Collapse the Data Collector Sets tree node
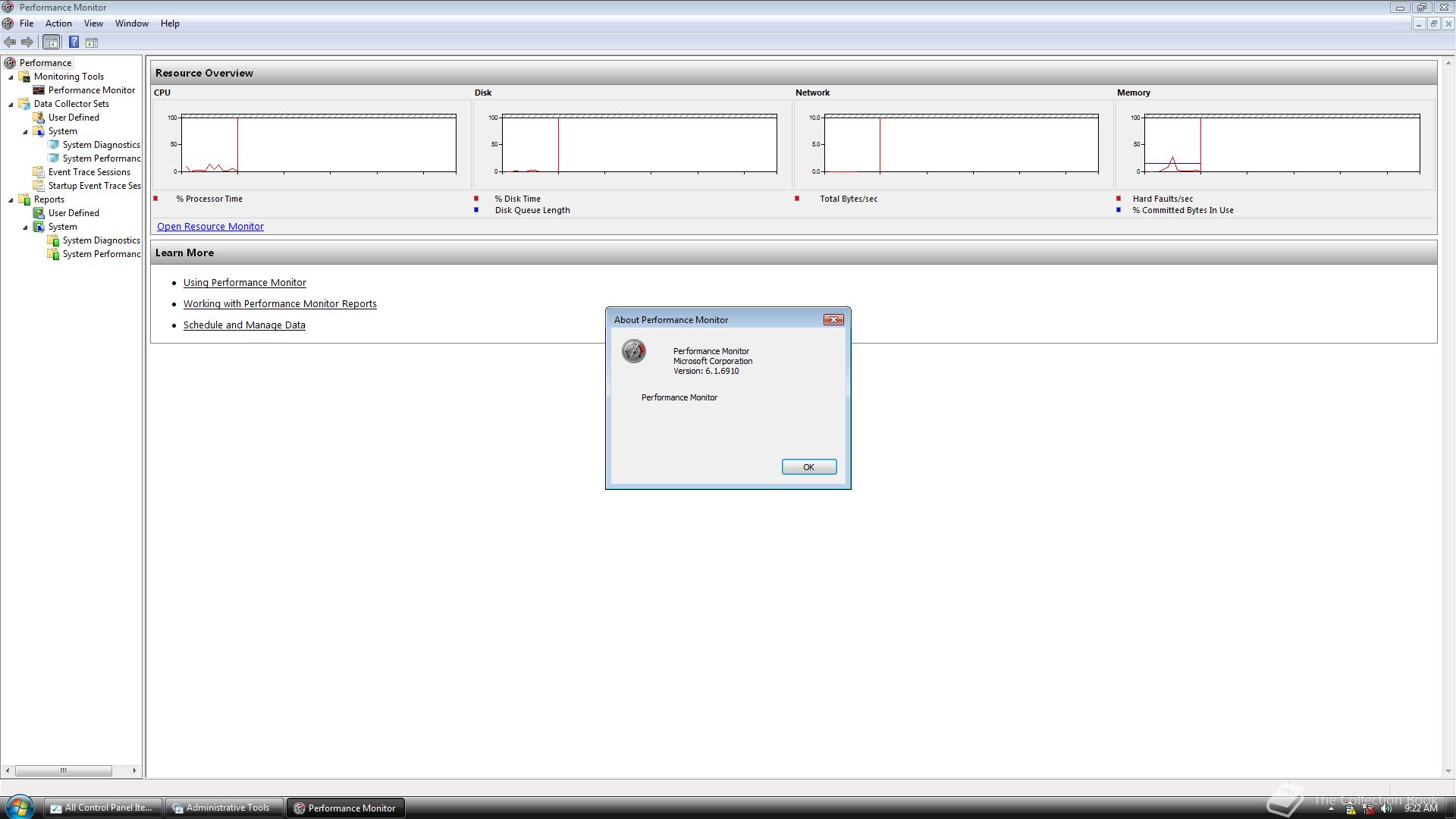The width and height of the screenshot is (1456, 819). pyautogui.click(x=11, y=105)
